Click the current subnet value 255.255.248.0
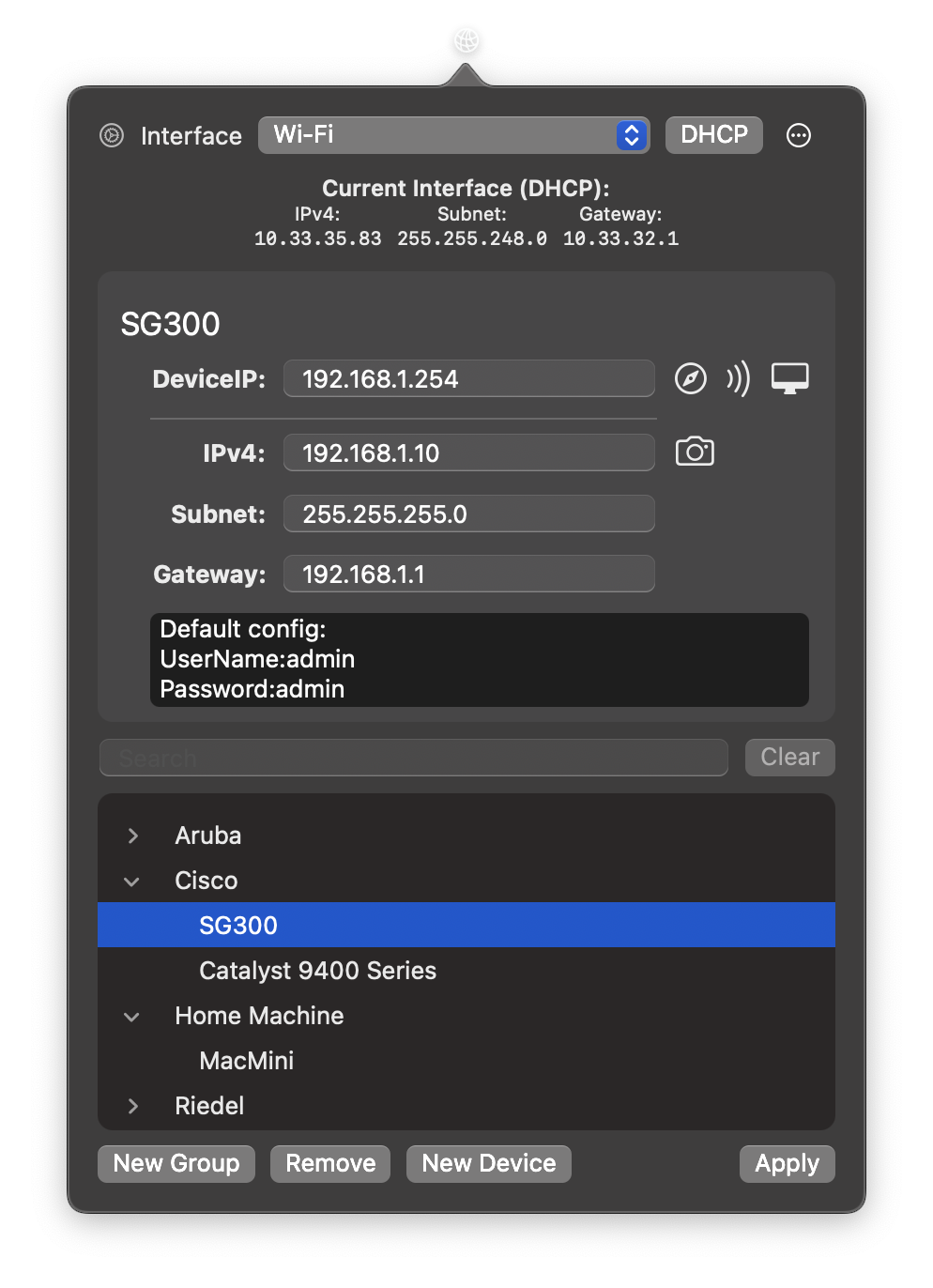This screenshot has width=933, height=1288. (472, 238)
